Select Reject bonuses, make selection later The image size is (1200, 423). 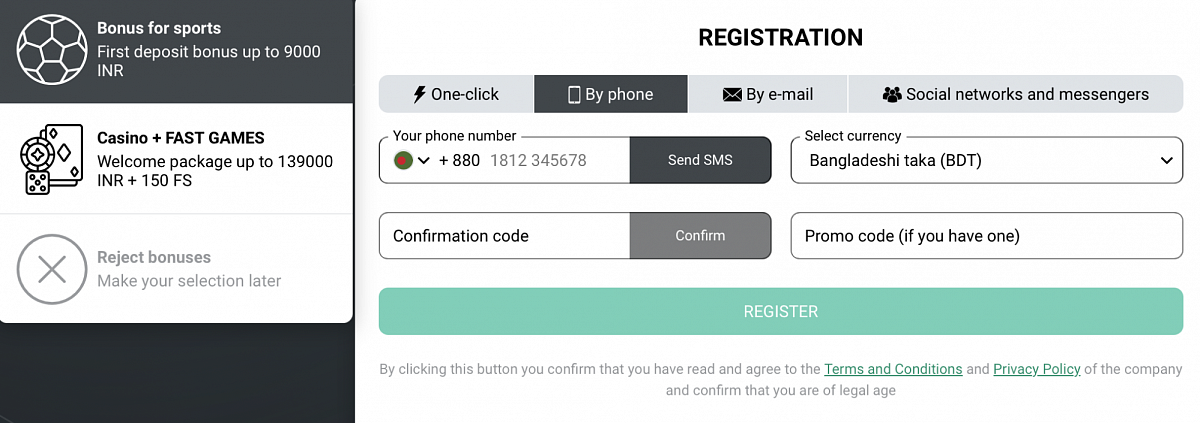point(188,269)
